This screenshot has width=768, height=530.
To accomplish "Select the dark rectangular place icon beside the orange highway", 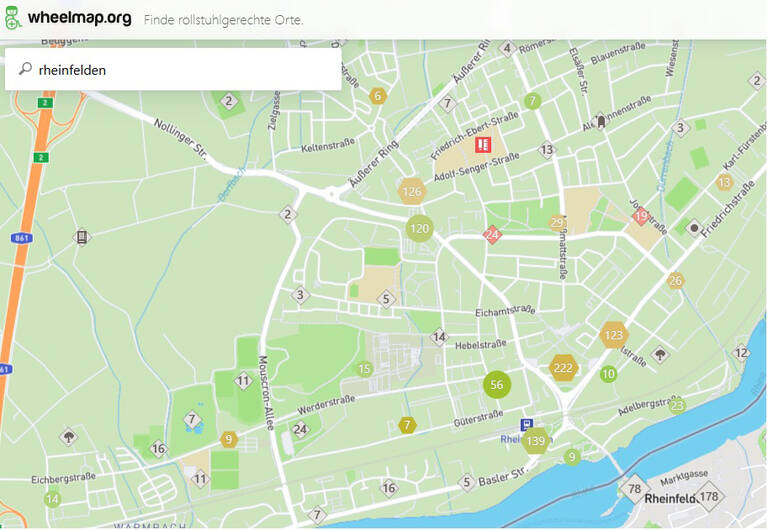I will pyautogui.click(x=82, y=238).
